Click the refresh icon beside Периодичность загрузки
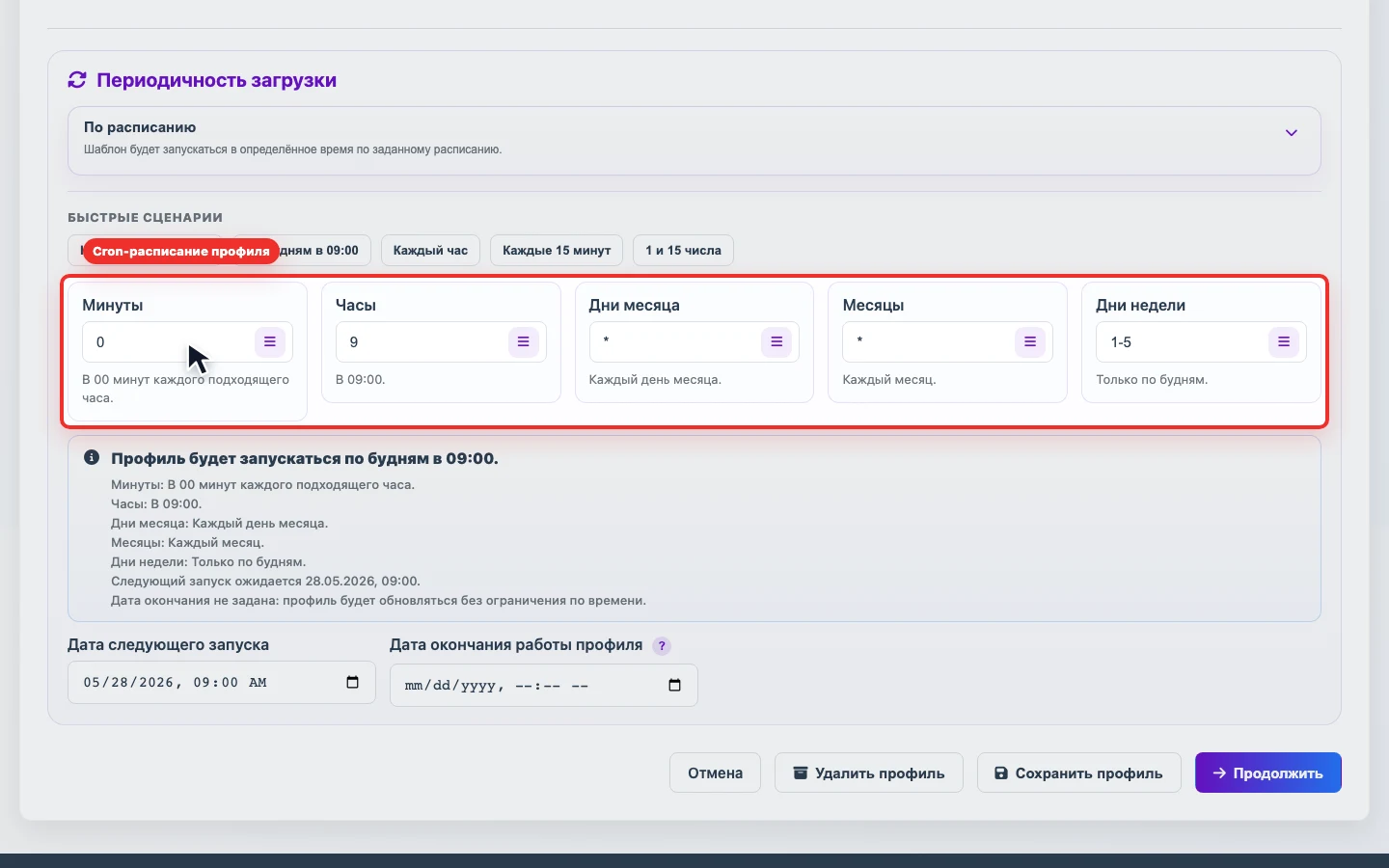Image resolution: width=1389 pixels, height=868 pixels. click(77, 80)
